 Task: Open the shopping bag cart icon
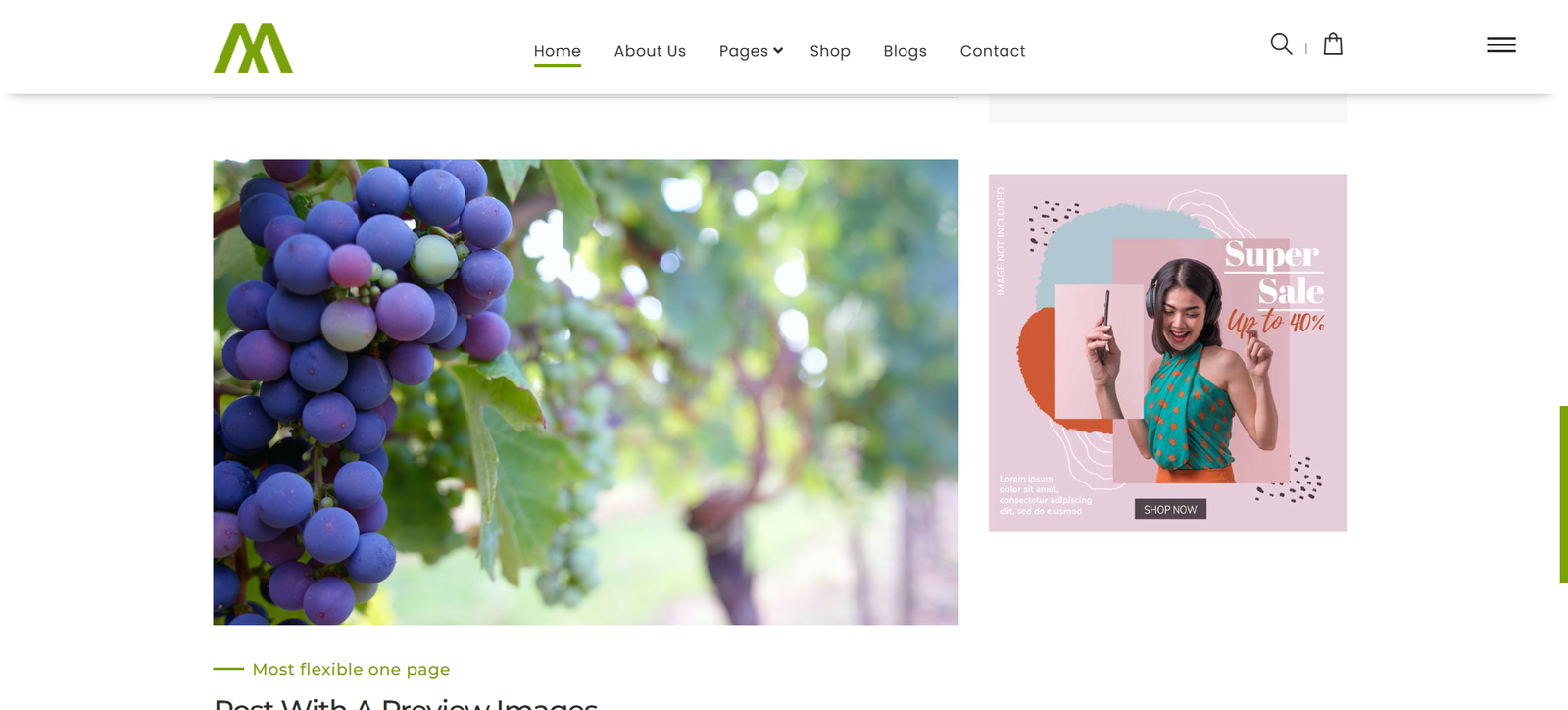tap(1333, 44)
